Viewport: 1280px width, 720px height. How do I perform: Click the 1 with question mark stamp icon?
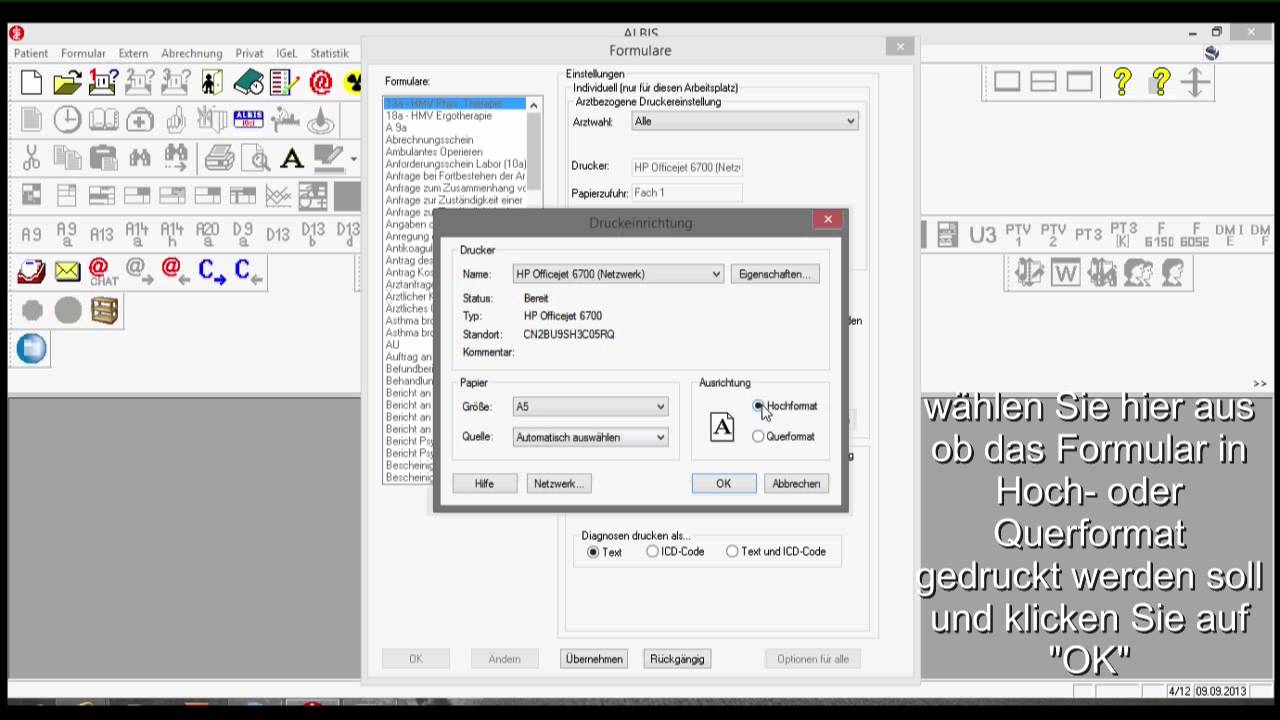coord(103,82)
